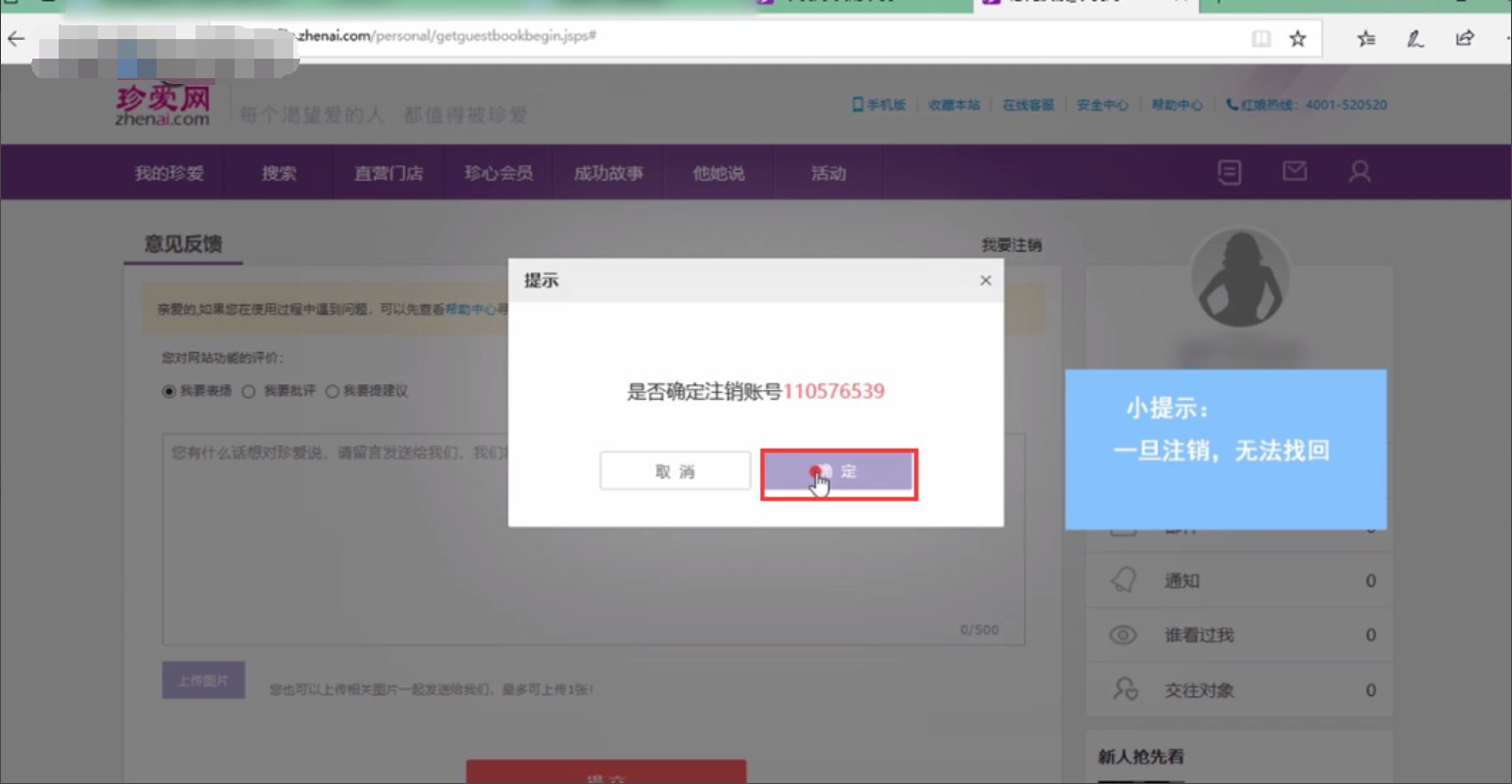This screenshot has width=1512, height=784.
Task: Click the telephone icon beside 红娘热线
Action: (x=1229, y=105)
